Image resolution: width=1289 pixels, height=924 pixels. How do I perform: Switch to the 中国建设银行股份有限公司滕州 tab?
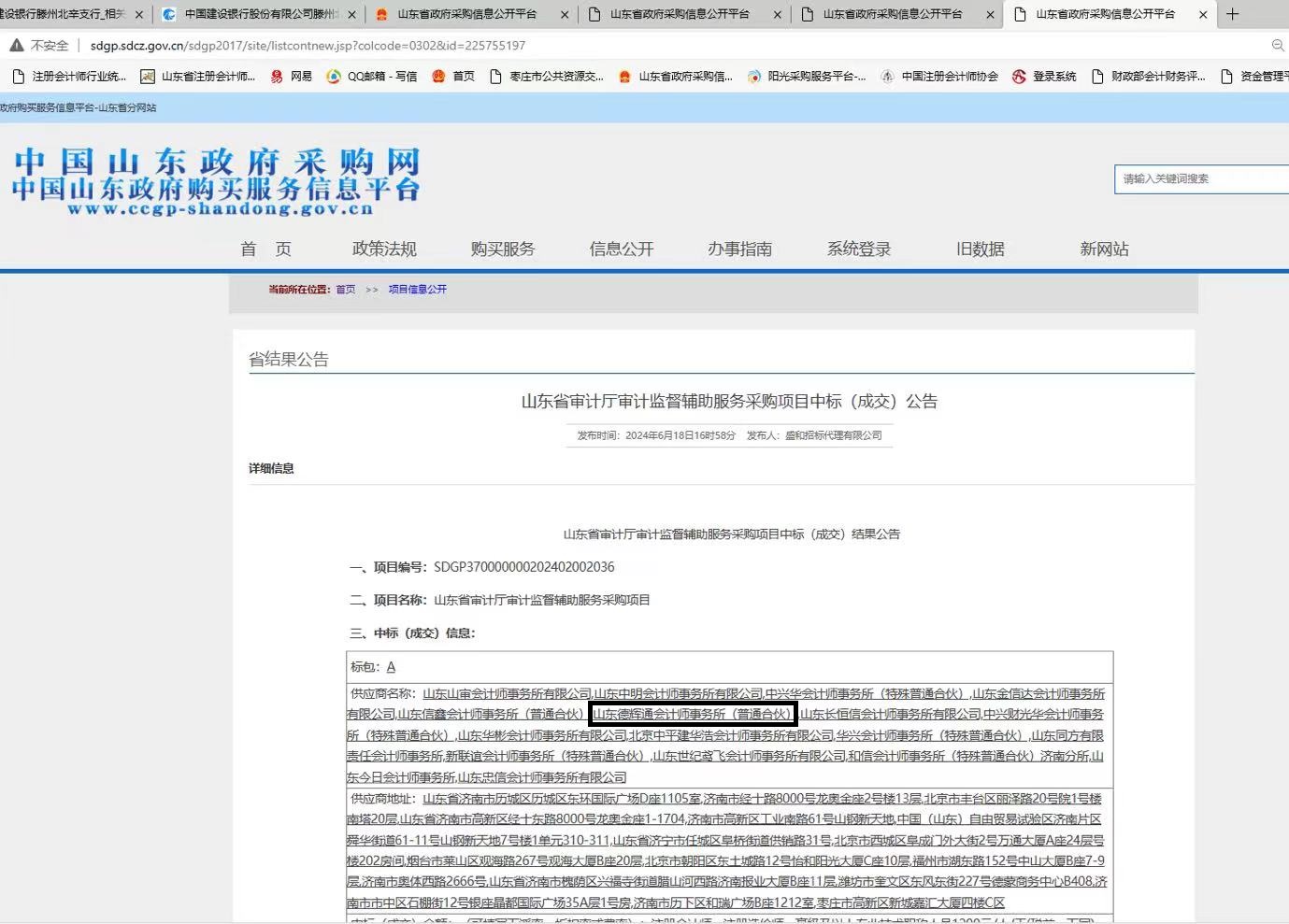coord(252,15)
